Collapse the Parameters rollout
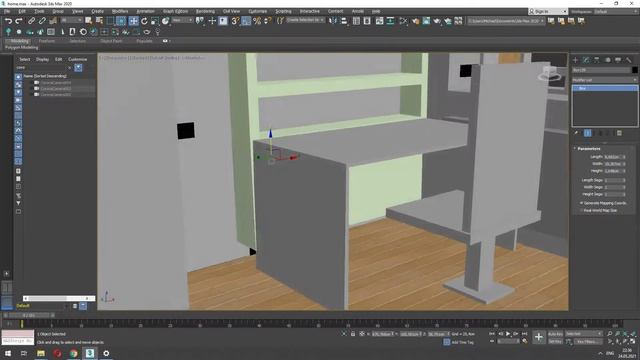This screenshot has height=360, width=640. [588, 149]
